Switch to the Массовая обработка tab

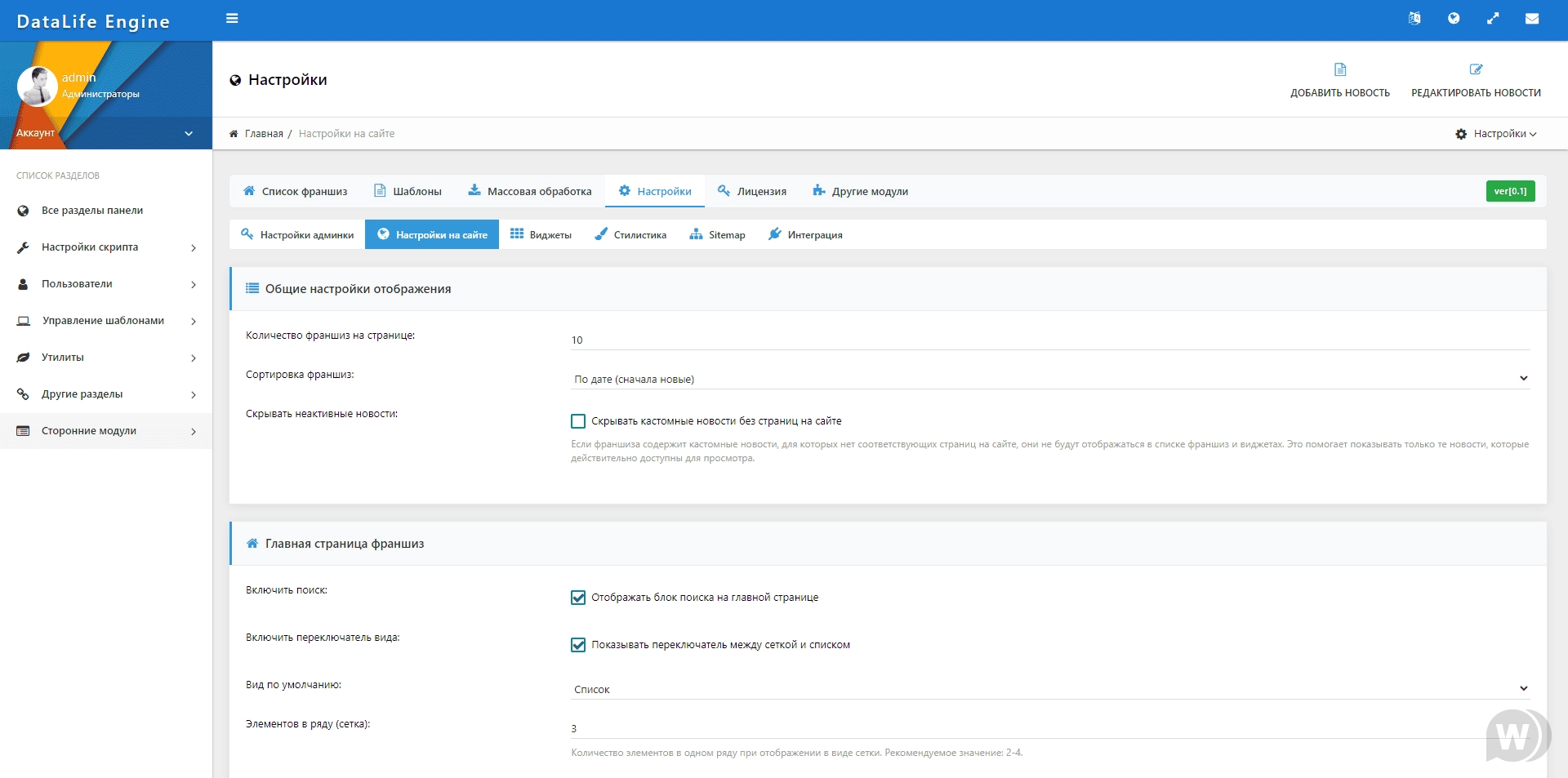(530, 192)
